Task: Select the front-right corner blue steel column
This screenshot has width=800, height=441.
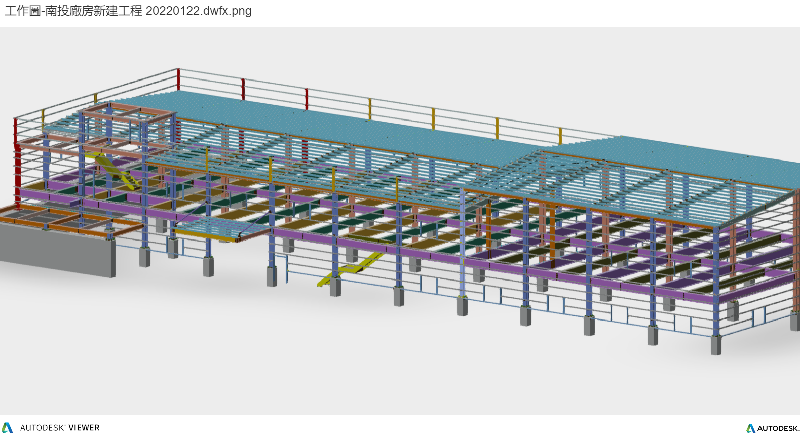Action: (x=716, y=310)
